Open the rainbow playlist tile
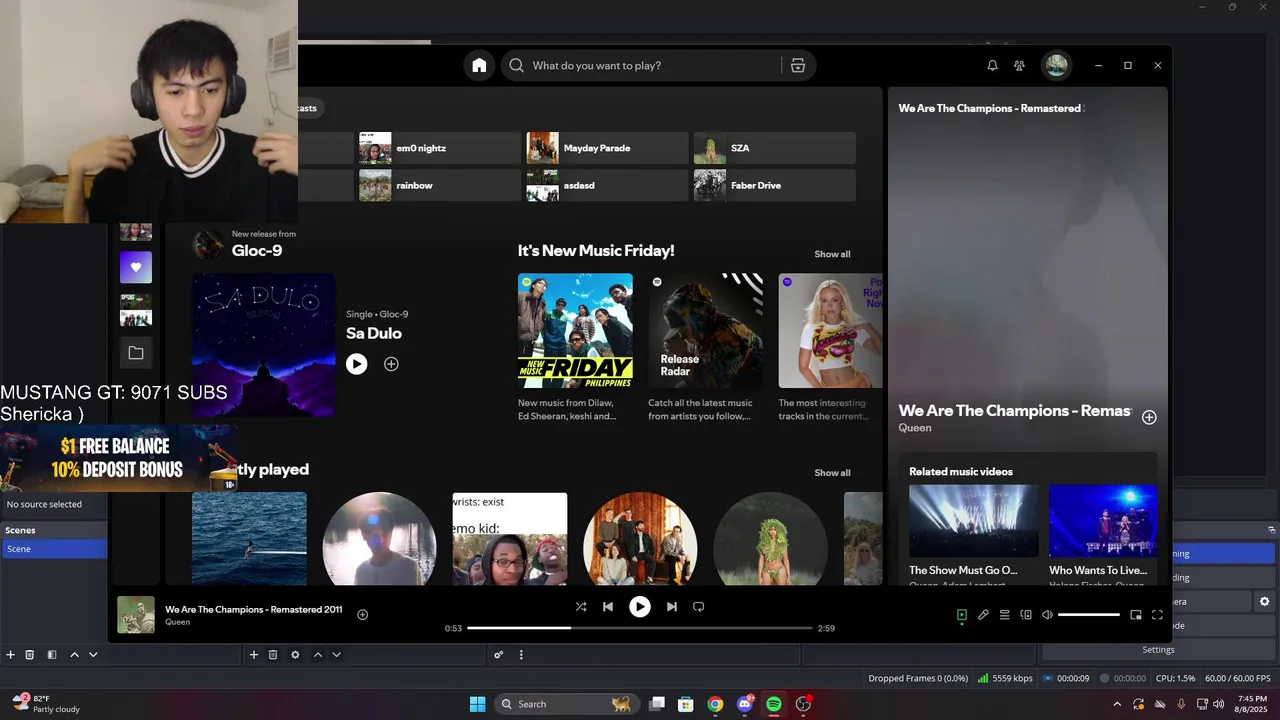 (440, 185)
